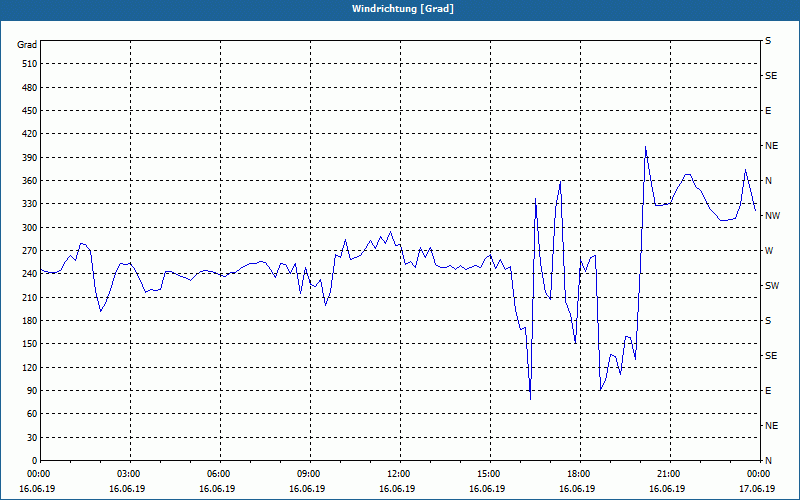Click the y-axis tick label '450'
The width and height of the screenshot is (800, 500).
[30, 111]
